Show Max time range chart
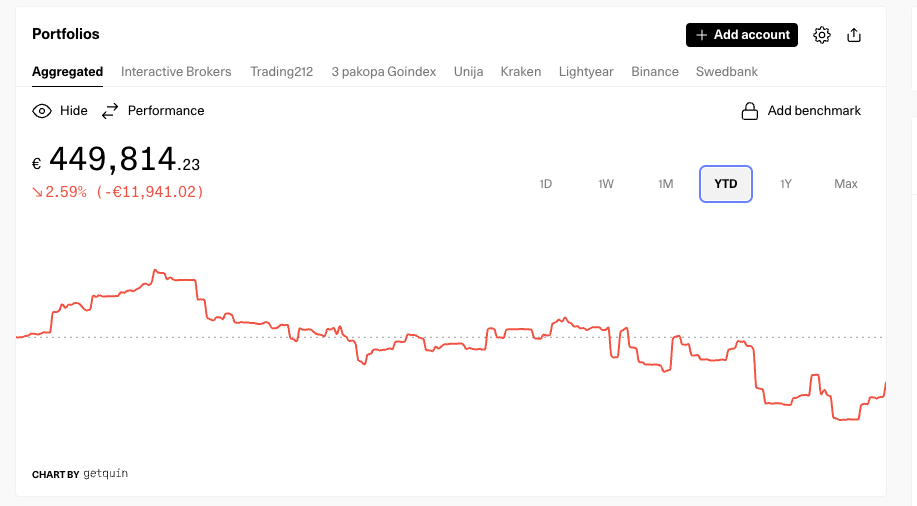The height and width of the screenshot is (506, 917). point(846,184)
